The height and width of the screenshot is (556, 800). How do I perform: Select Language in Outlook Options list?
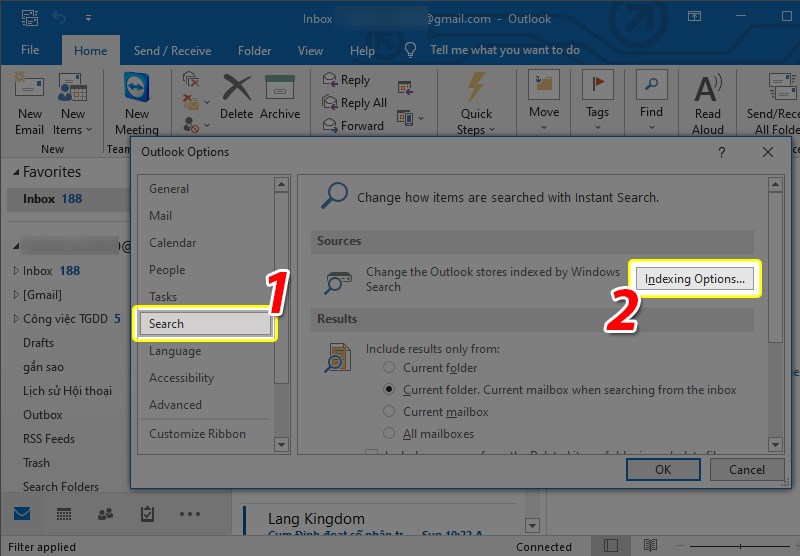click(x=206, y=351)
